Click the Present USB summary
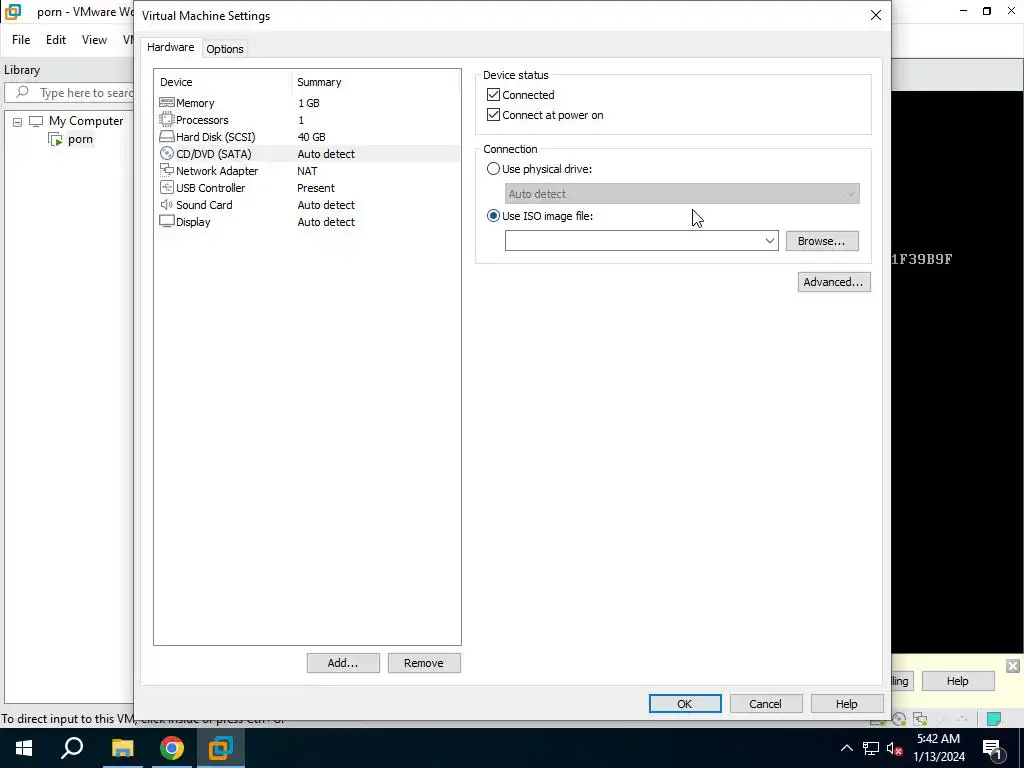This screenshot has width=1024, height=768. pos(316,187)
